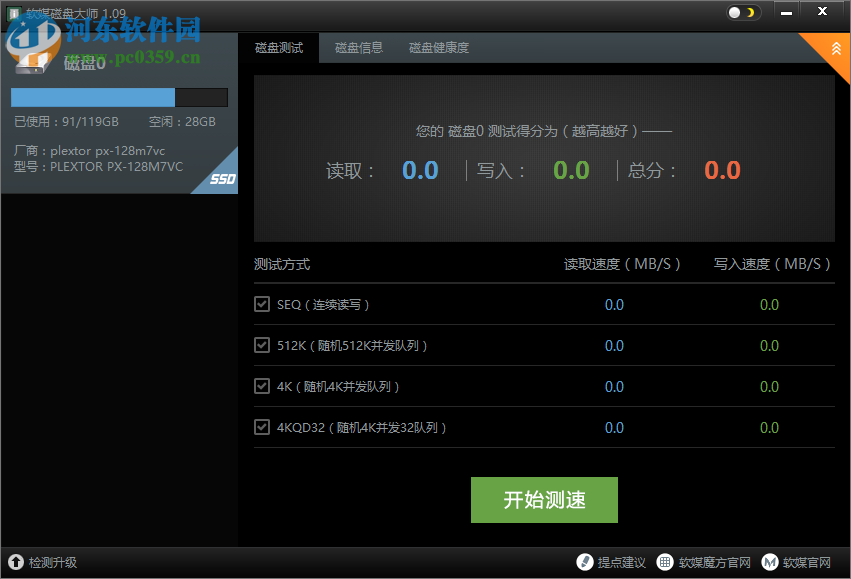Click the 厂商：plextor px-128m7vc text
This screenshot has height=579, width=851.
[89, 151]
